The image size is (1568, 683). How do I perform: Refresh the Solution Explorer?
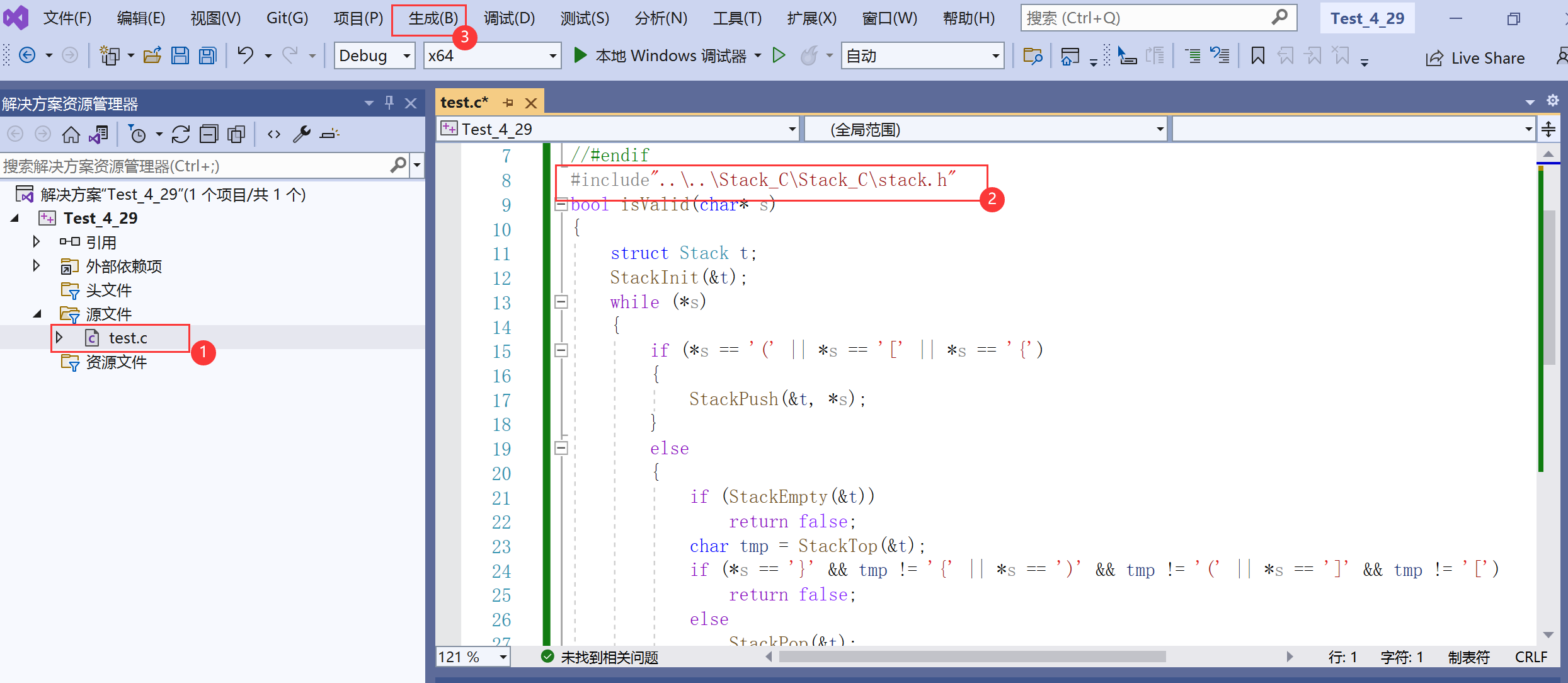[181, 134]
